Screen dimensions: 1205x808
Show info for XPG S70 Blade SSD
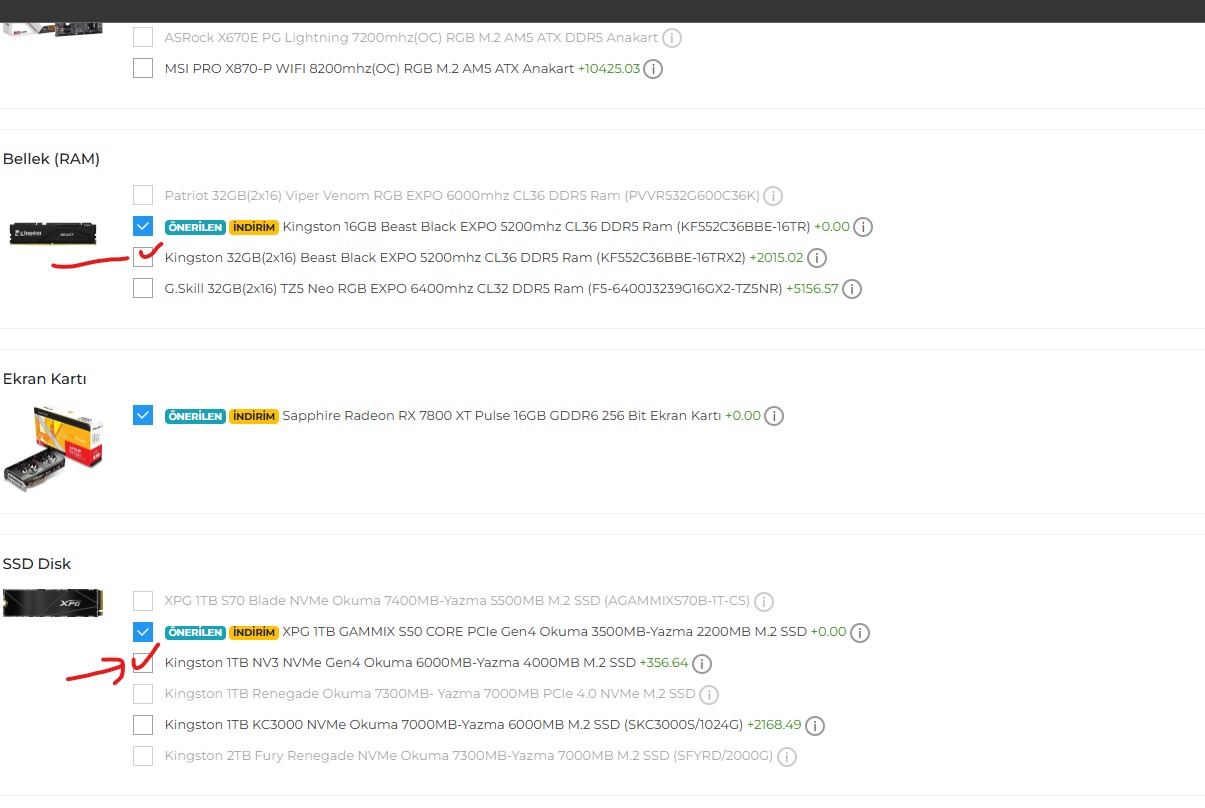tap(764, 602)
